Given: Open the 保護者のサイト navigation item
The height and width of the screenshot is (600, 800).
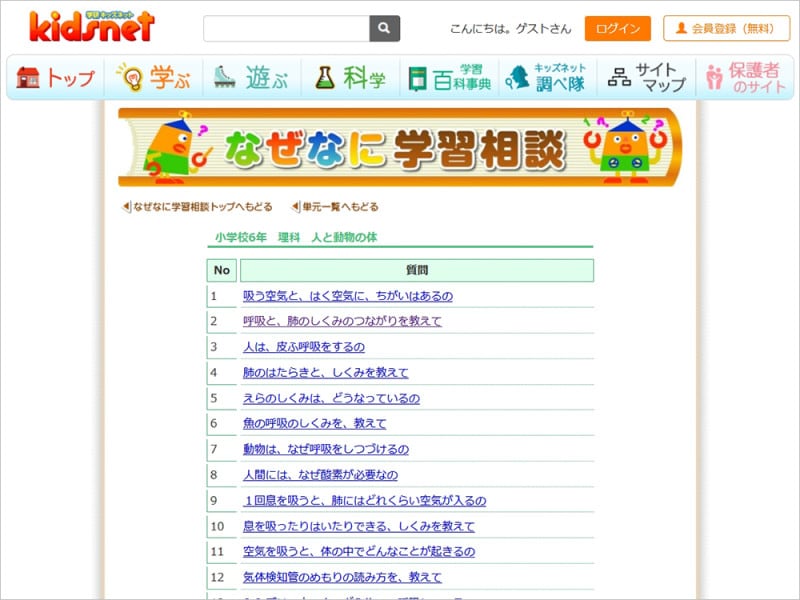Looking at the screenshot, I should pos(743,78).
